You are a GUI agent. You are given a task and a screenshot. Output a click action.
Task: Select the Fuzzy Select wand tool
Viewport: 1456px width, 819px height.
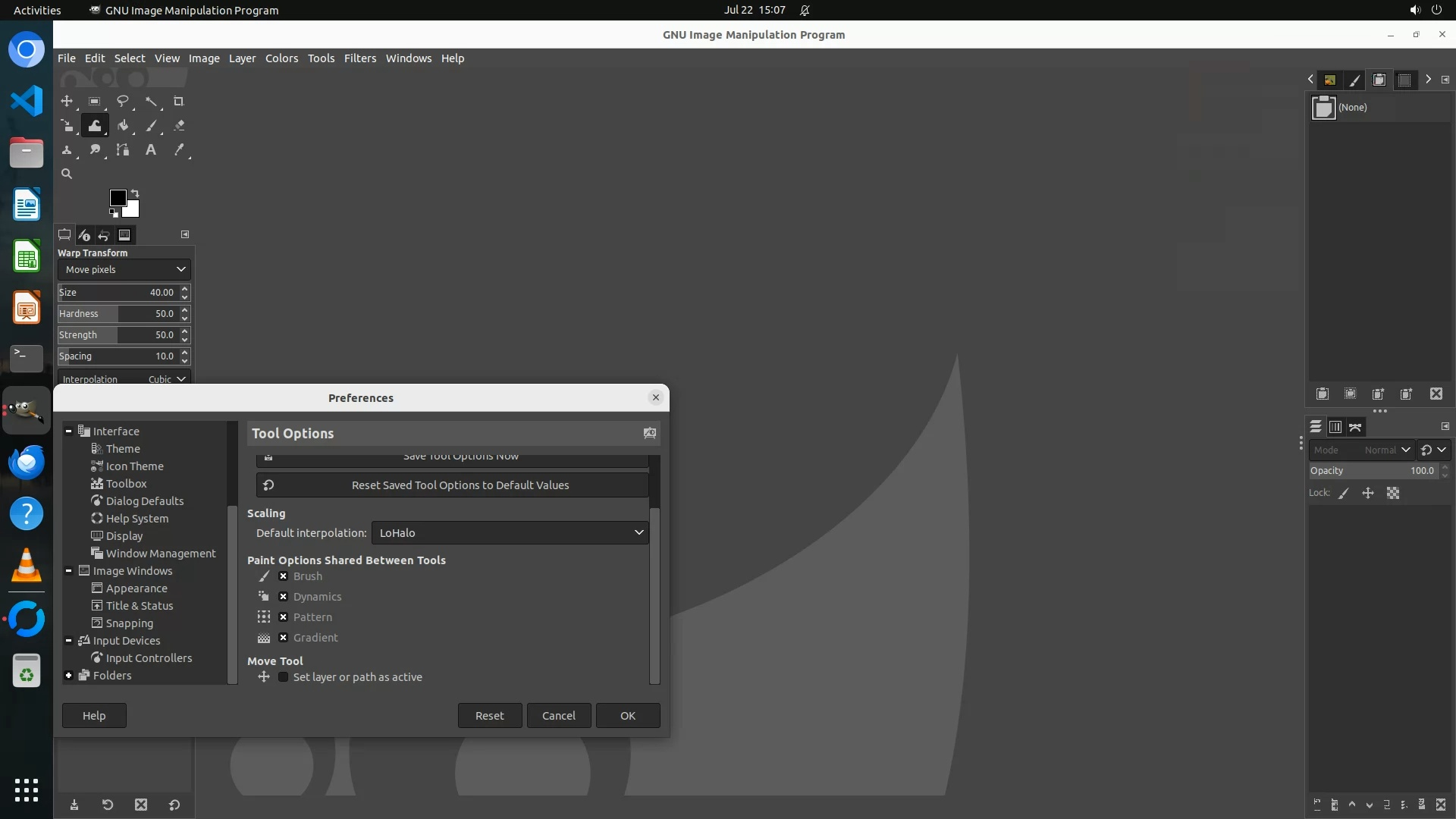coord(151,102)
